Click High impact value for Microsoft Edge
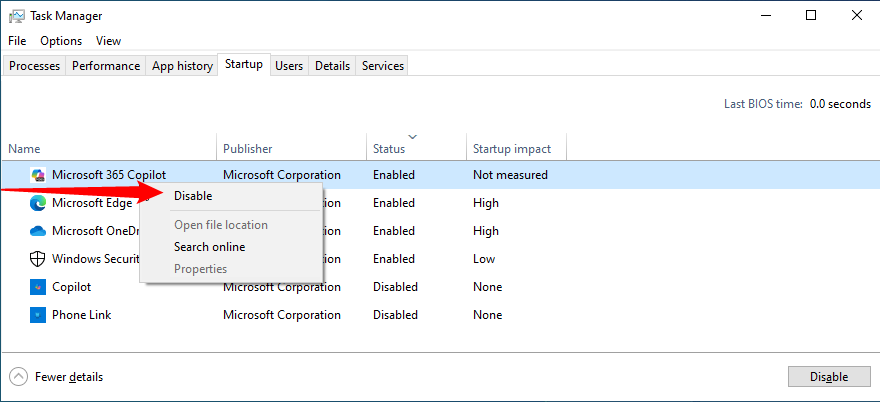Viewport: 880px width, 402px height. (x=486, y=203)
